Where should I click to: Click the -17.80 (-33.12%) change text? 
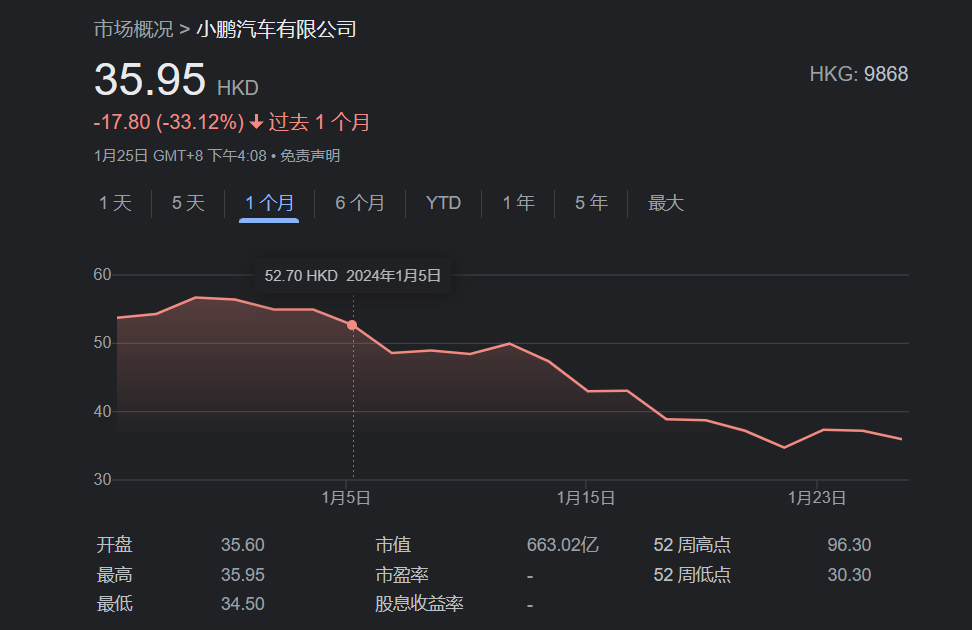(x=169, y=122)
